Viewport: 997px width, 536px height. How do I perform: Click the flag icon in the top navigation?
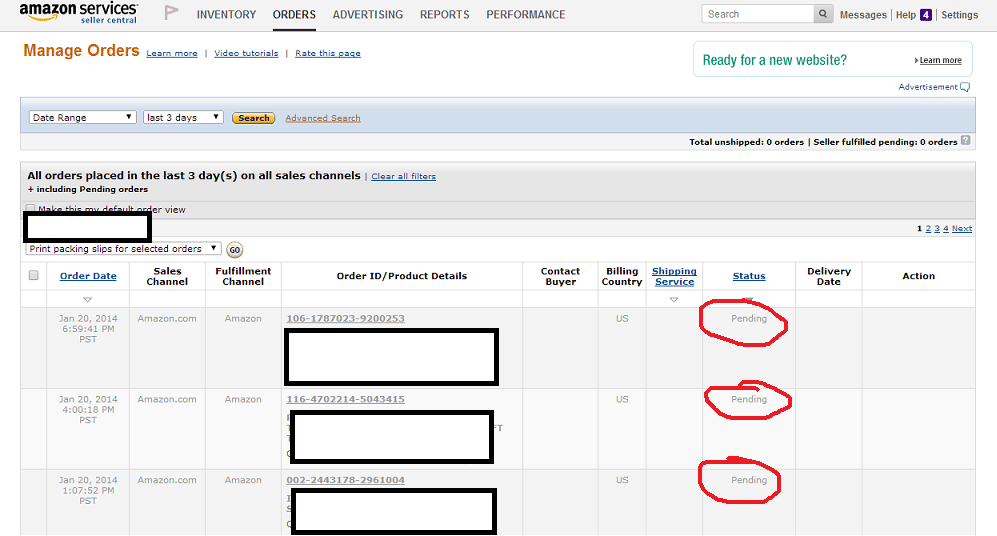point(171,14)
